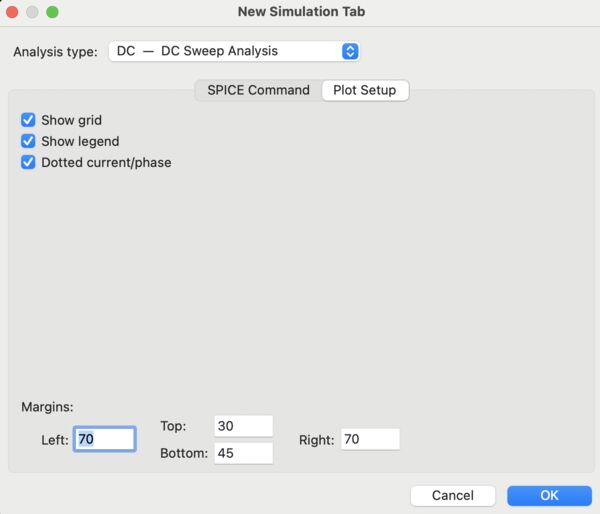Close the New Simulation Tab window

[x=13, y=12]
